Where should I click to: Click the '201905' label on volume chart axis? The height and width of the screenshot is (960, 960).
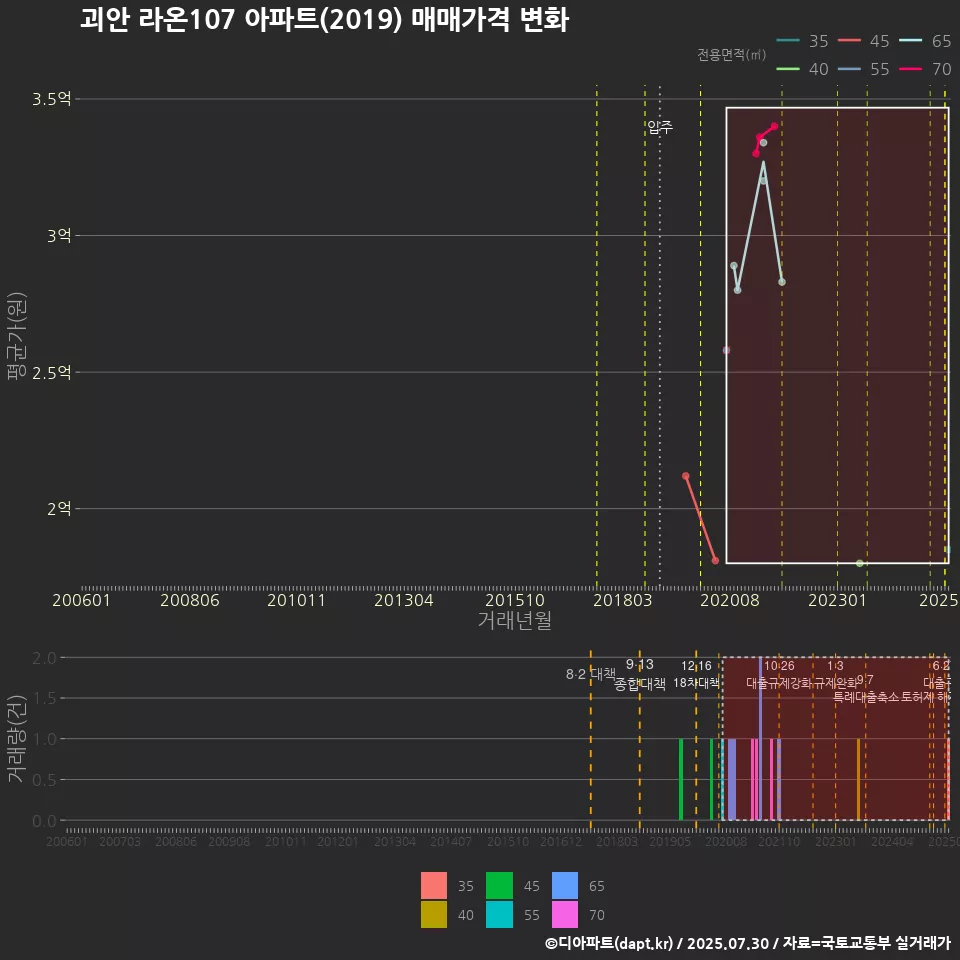click(x=670, y=842)
